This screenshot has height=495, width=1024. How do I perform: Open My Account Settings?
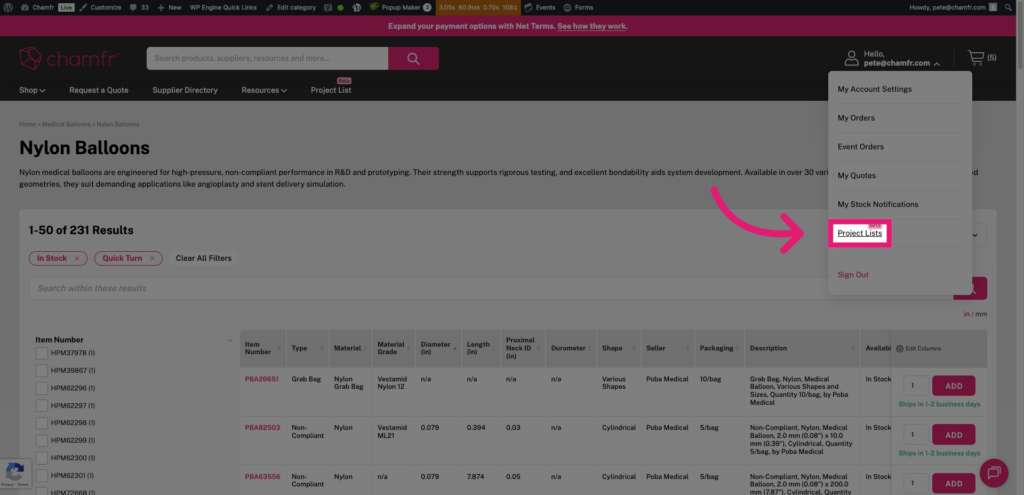click(874, 89)
